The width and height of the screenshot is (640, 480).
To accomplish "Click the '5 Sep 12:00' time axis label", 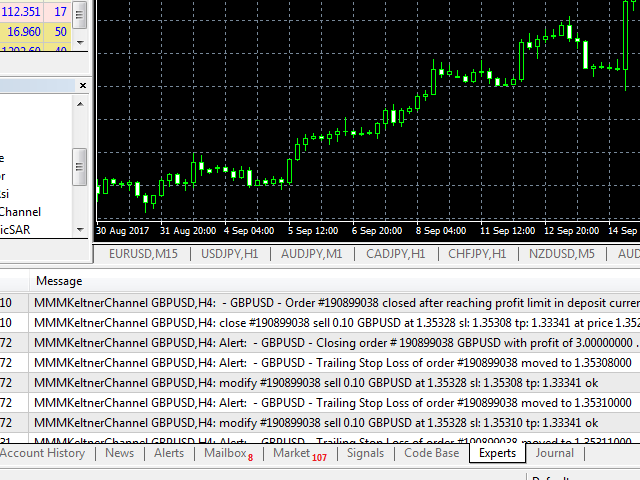I will pyautogui.click(x=313, y=231).
